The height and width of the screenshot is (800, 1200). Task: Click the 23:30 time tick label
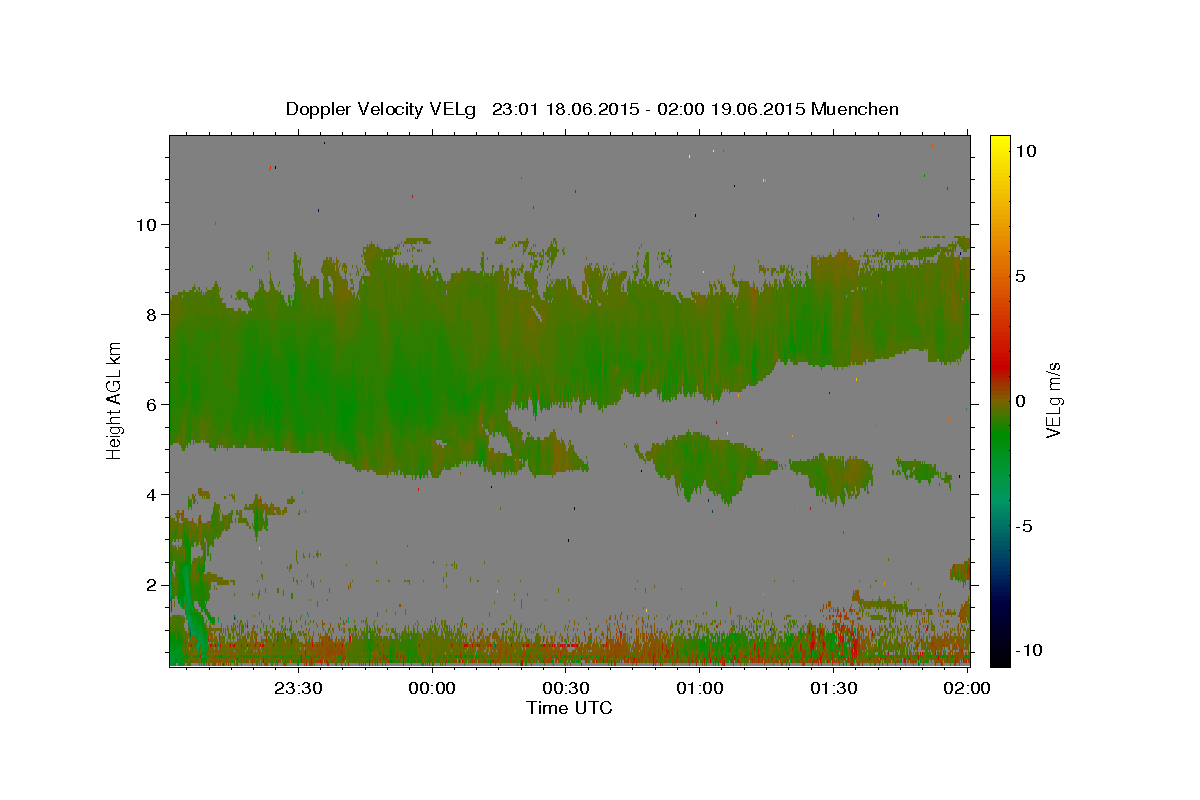point(298,688)
